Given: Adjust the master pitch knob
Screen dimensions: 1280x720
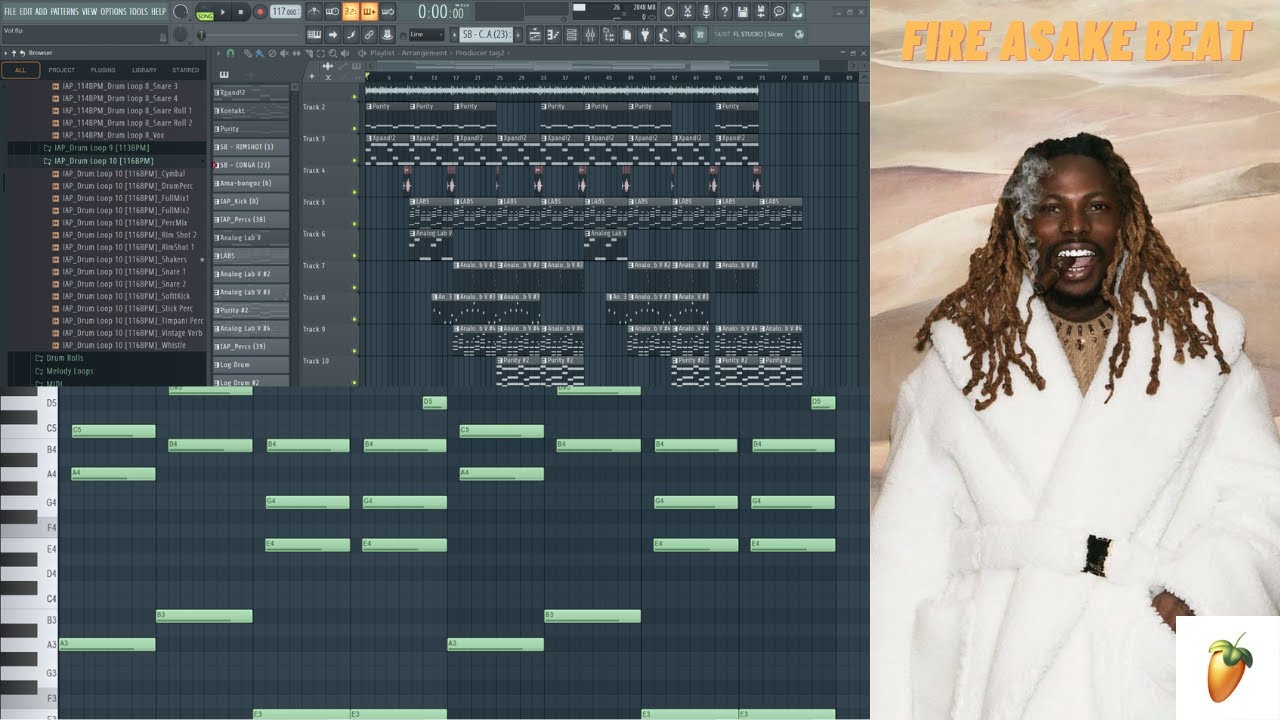Looking at the screenshot, I should pos(180,34).
